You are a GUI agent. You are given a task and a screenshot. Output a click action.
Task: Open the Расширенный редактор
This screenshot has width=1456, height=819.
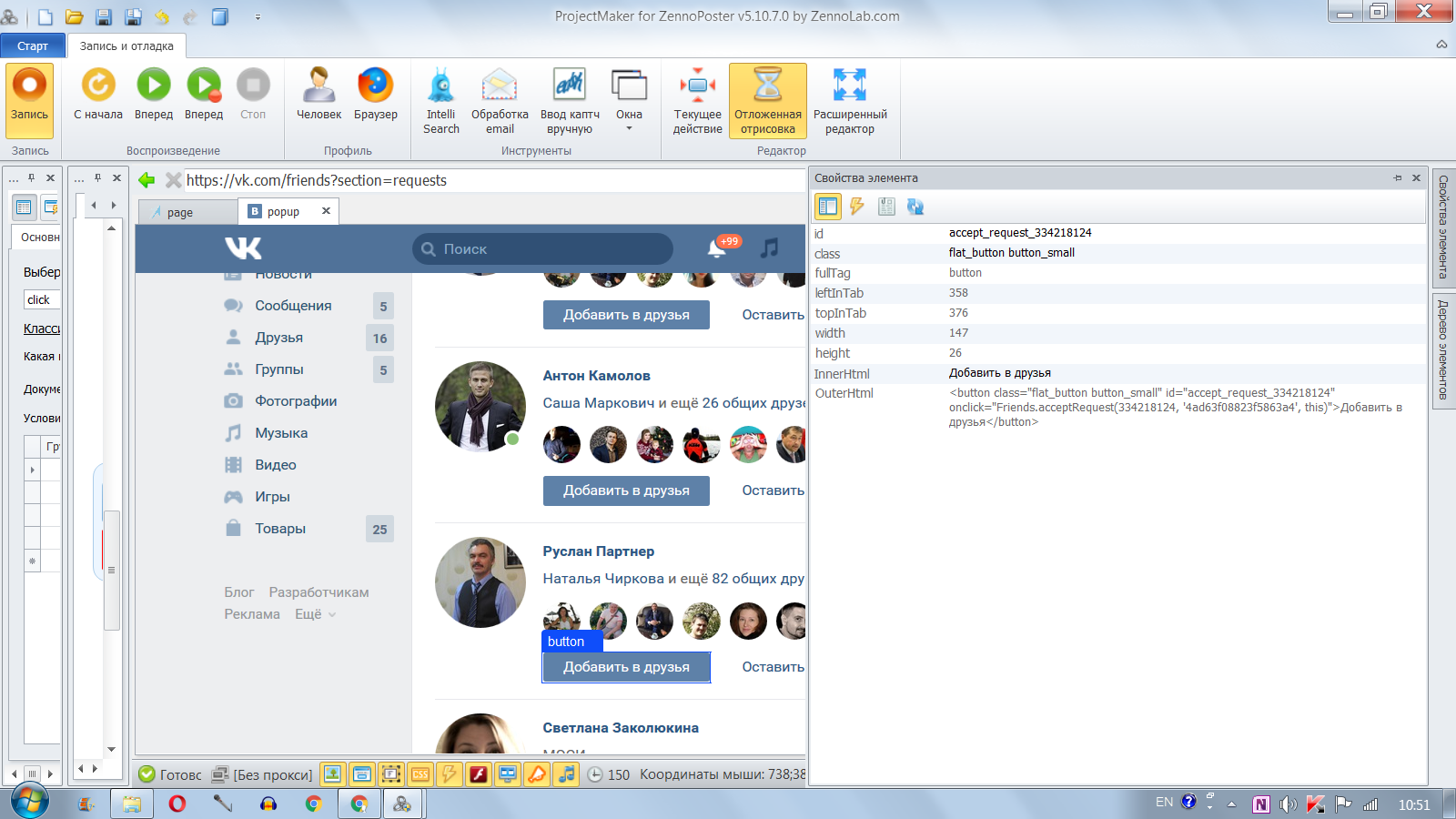click(850, 101)
